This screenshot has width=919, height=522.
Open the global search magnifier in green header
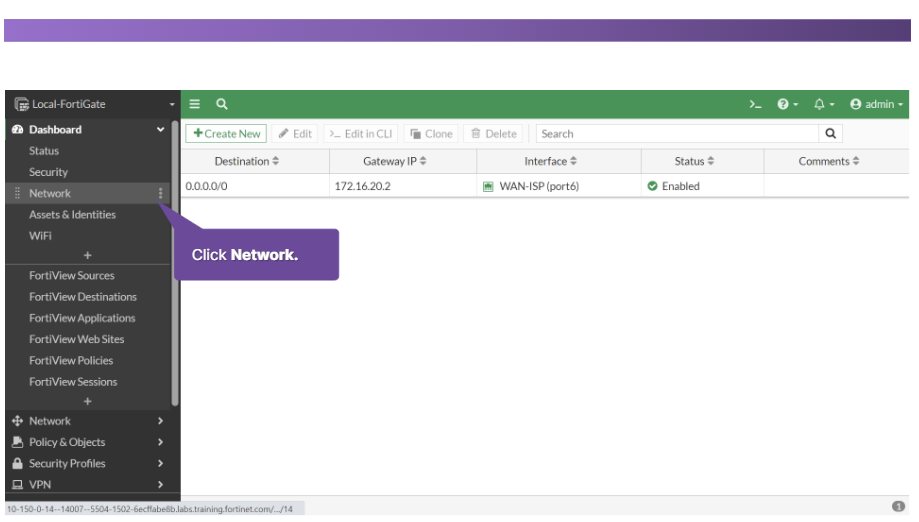[x=222, y=104]
